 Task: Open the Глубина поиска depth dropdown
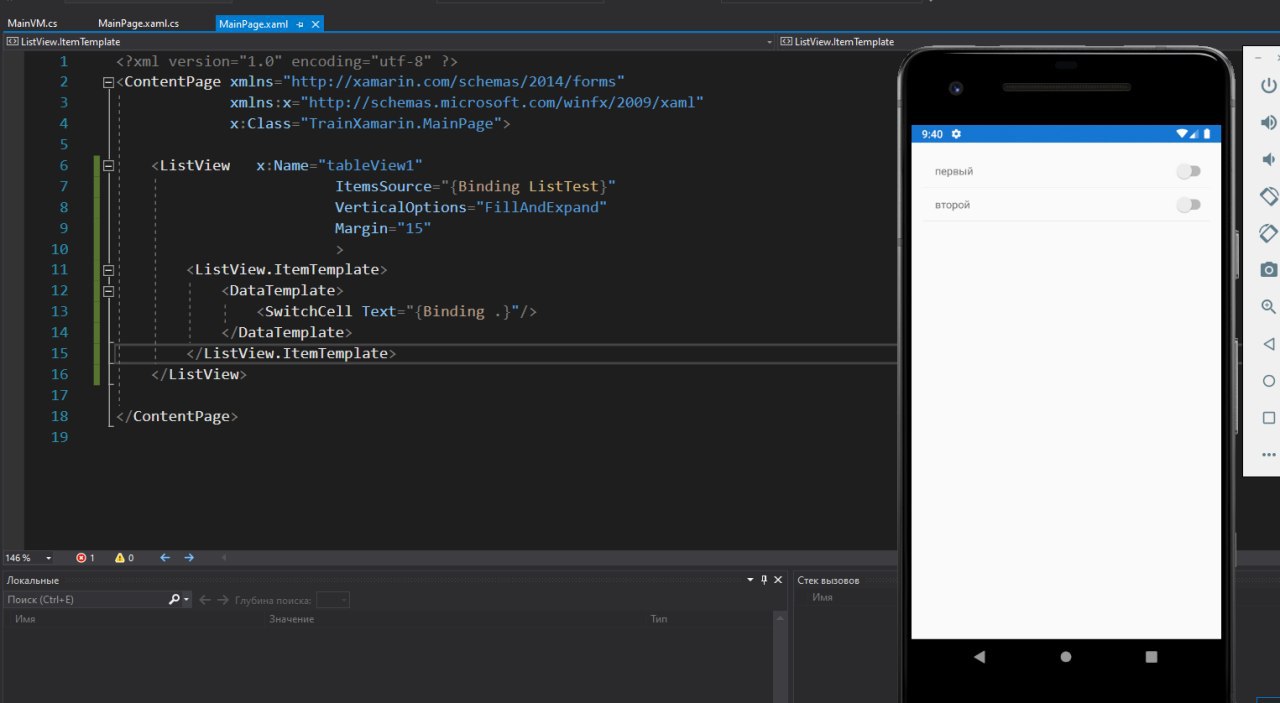pos(343,600)
